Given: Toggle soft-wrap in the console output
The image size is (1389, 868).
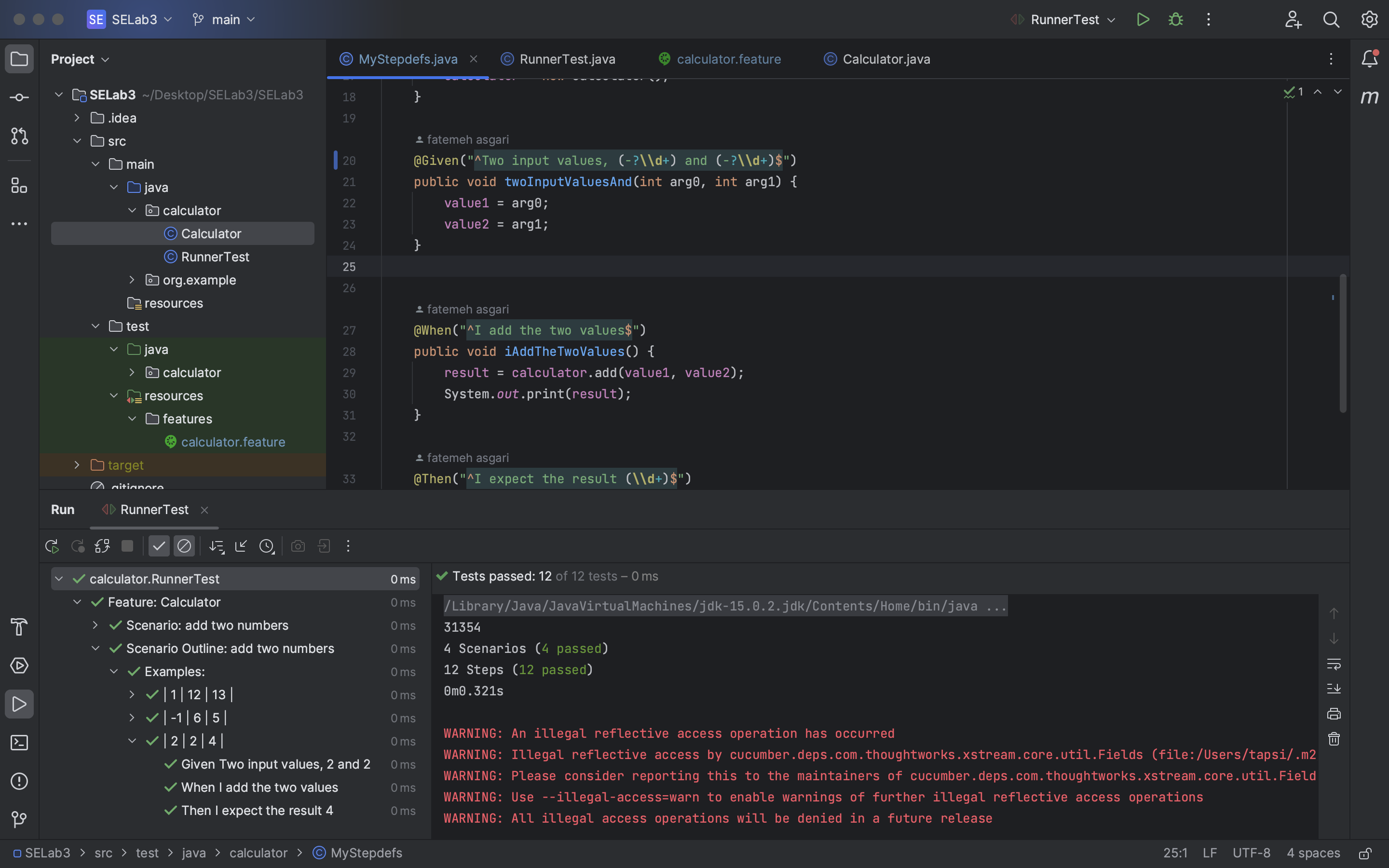Looking at the screenshot, I should tap(1334, 664).
